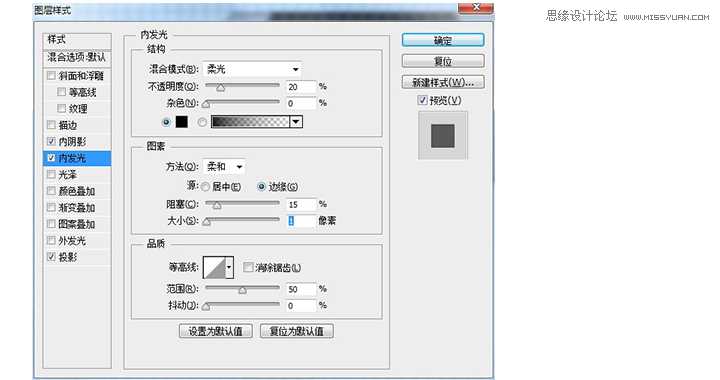Select the 投影 style entry label
This screenshot has height=380, width=720.
point(68,257)
